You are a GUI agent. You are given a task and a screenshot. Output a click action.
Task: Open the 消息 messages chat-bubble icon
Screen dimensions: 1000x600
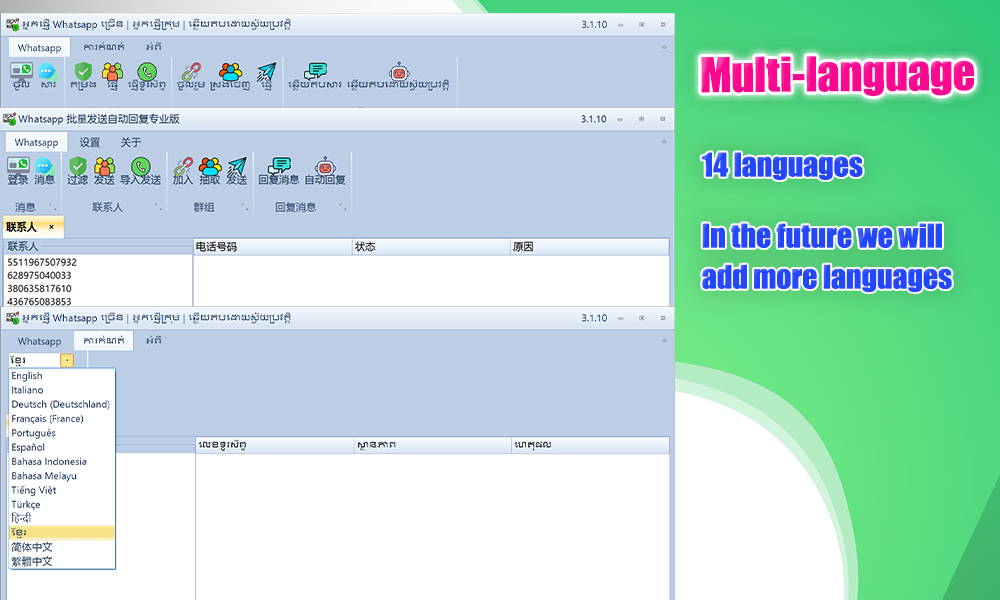pyautogui.click(x=44, y=168)
